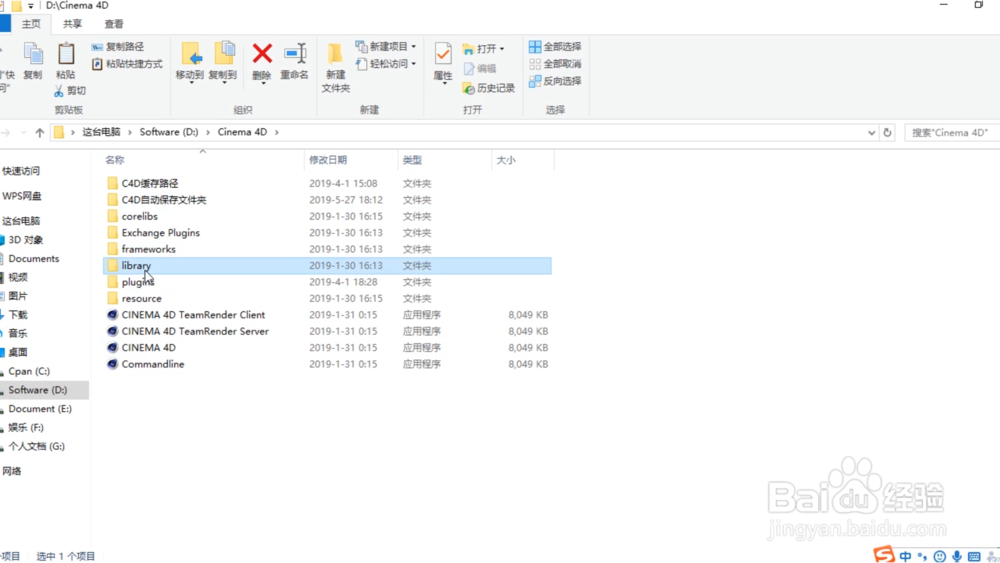Expand the address bar history dropdown
The image size is (1000, 563).
tap(871, 133)
